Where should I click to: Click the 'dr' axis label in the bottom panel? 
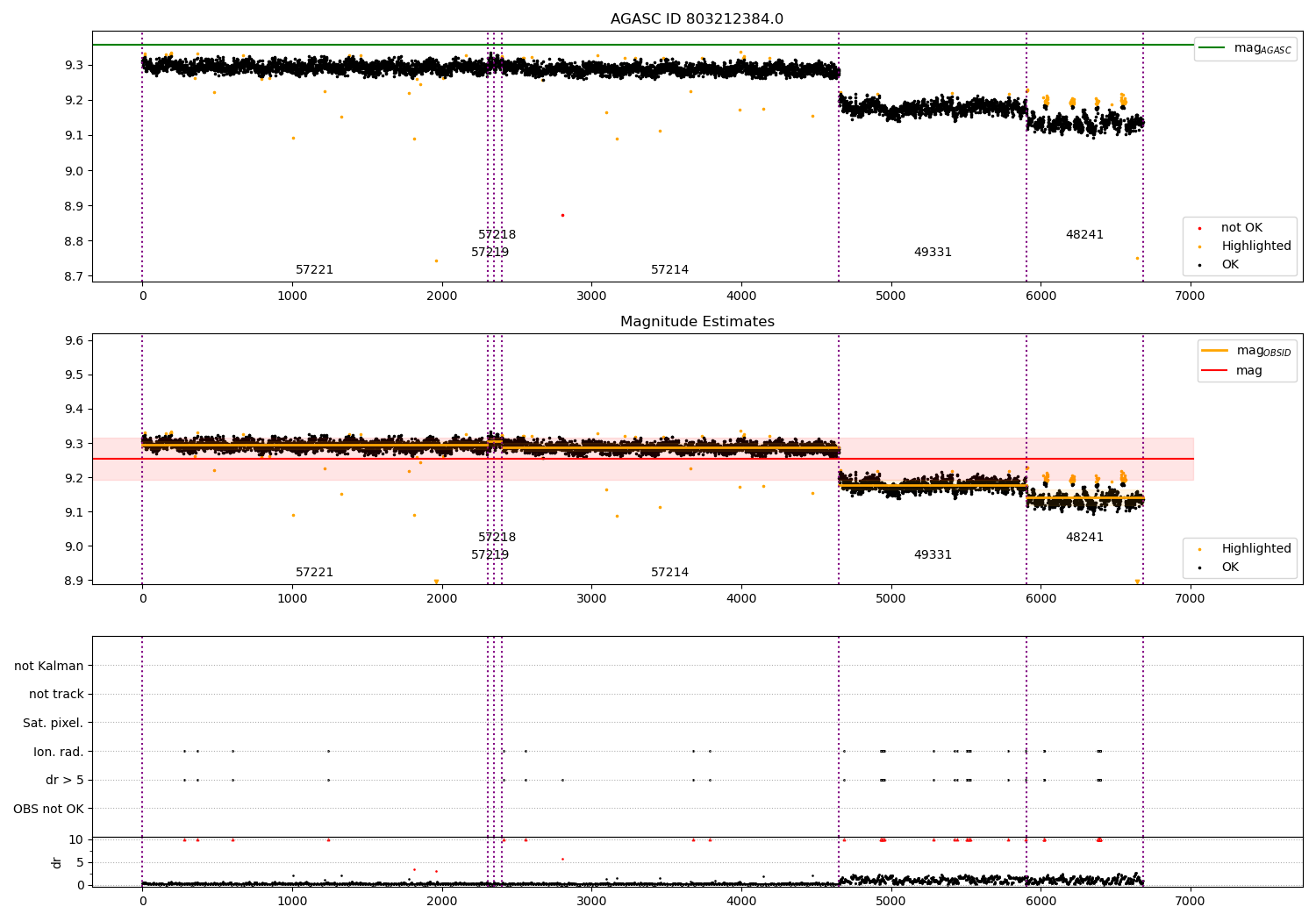coord(57,862)
